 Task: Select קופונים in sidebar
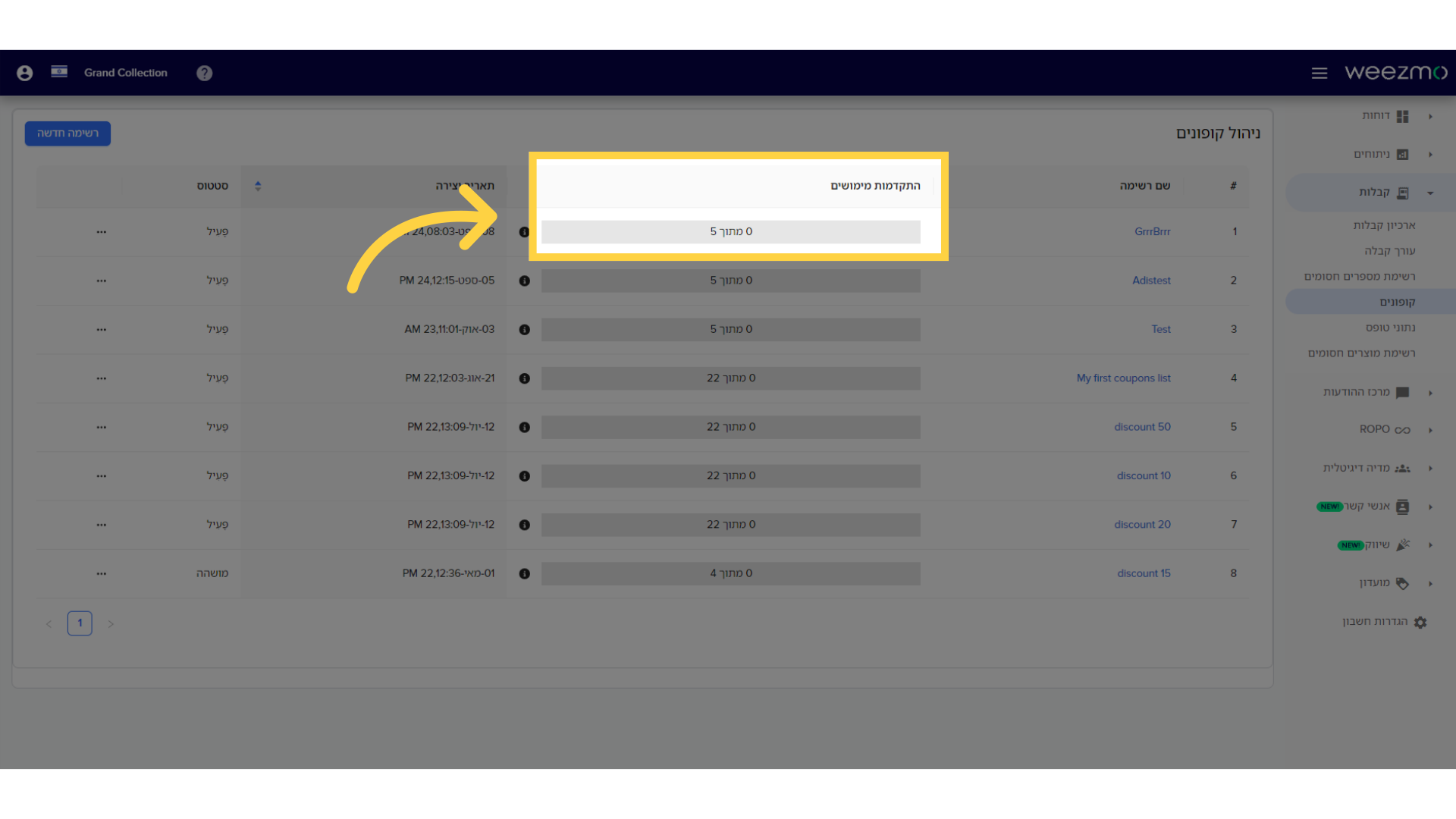(x=1398, y=302)
